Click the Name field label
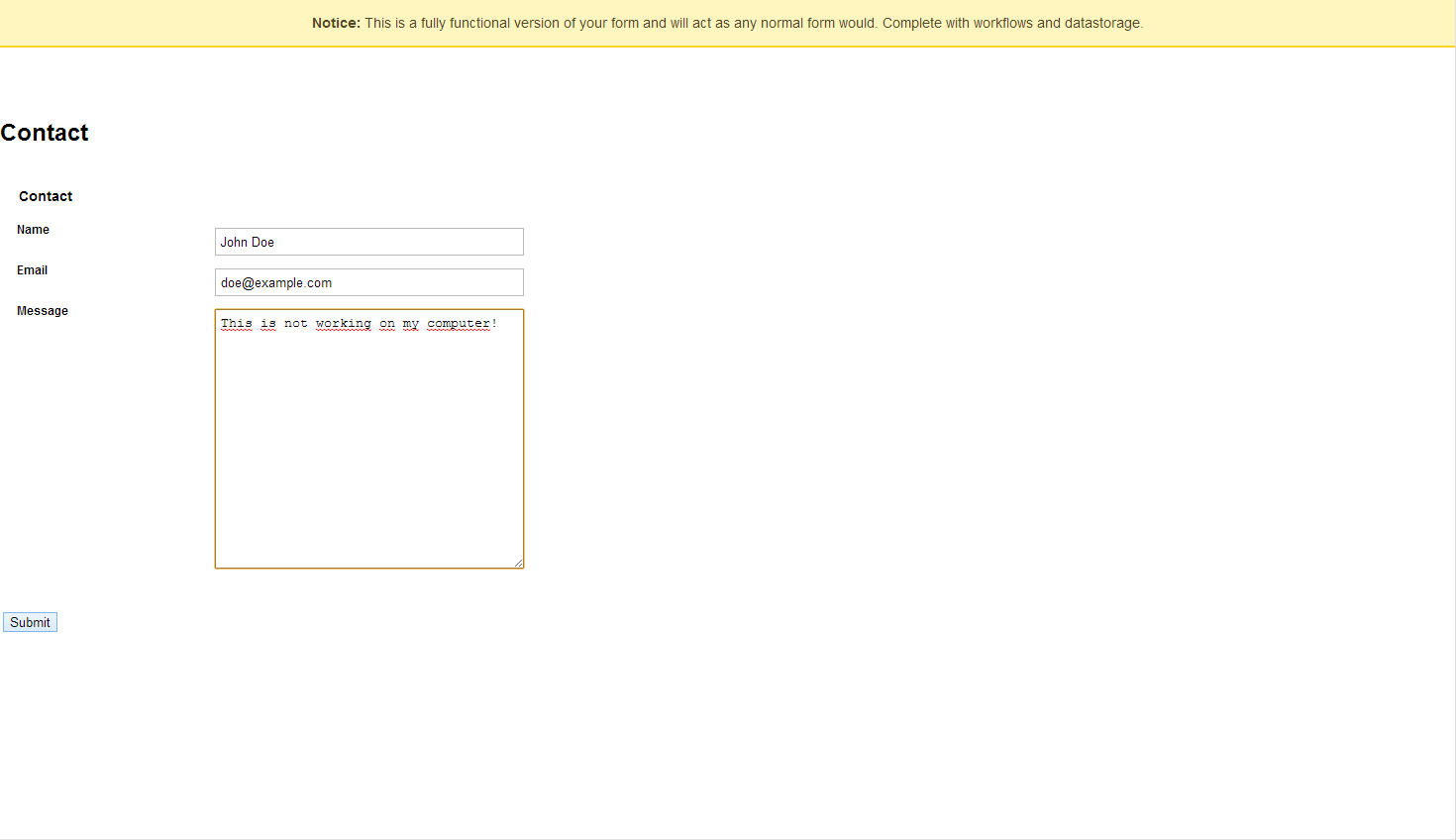The image size is (1456, 840). tap(33, 230)
